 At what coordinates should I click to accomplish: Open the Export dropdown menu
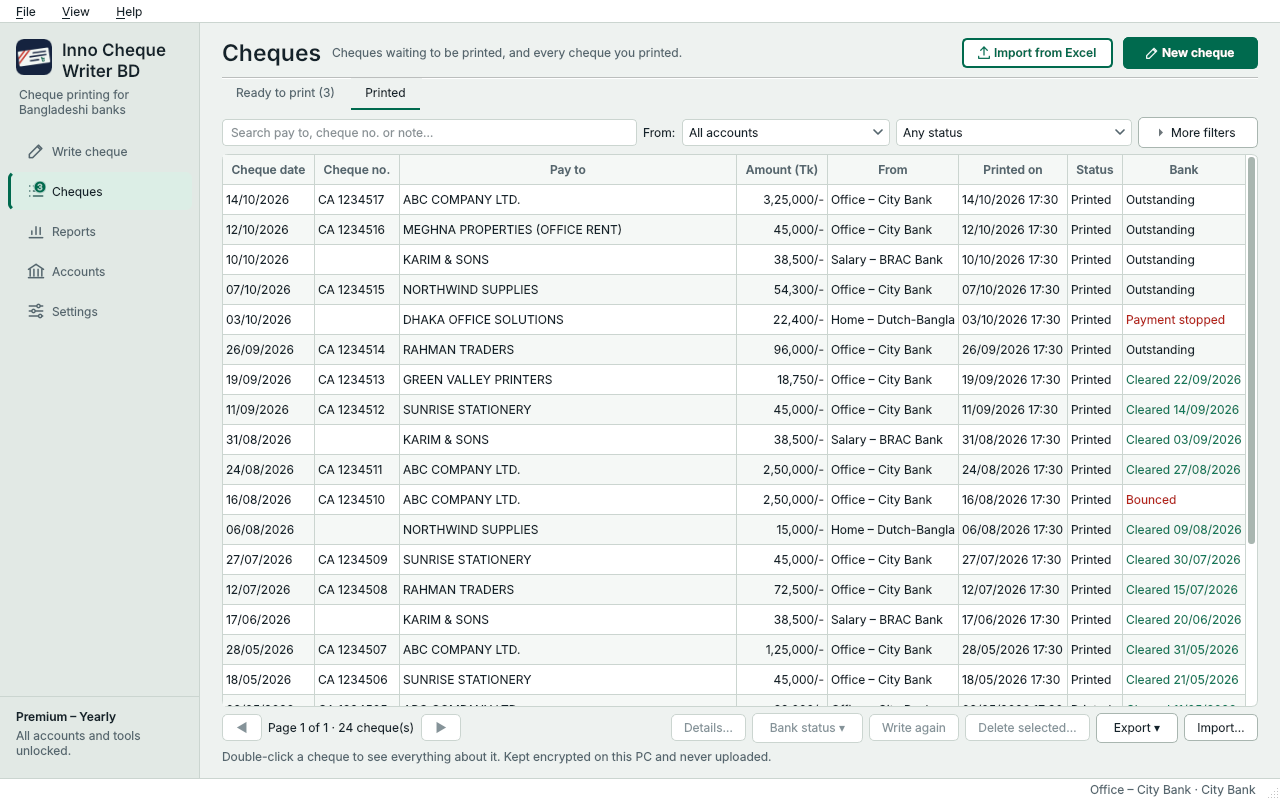pyautogui.click(x=1137, y=728)
